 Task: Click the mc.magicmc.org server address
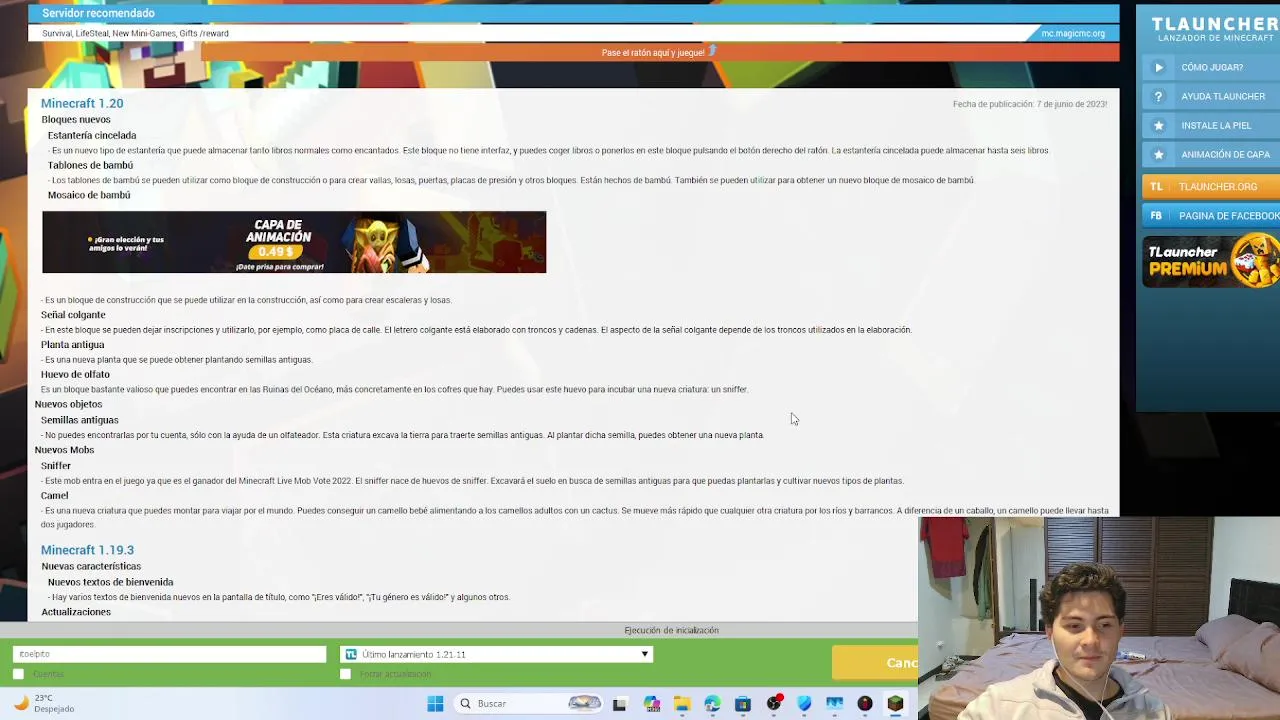click(1073, 33)
